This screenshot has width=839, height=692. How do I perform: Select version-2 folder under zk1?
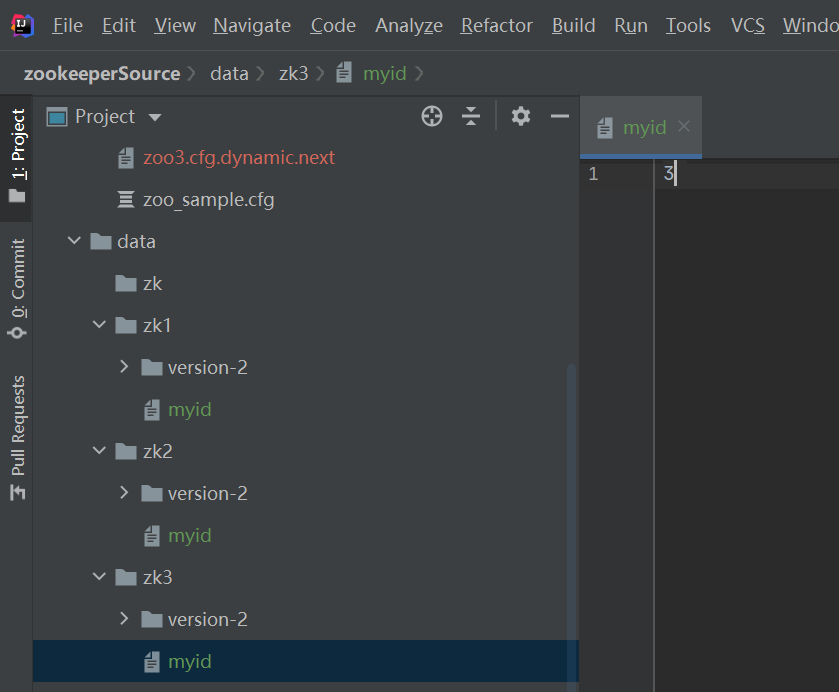click(x=208, y=367)
